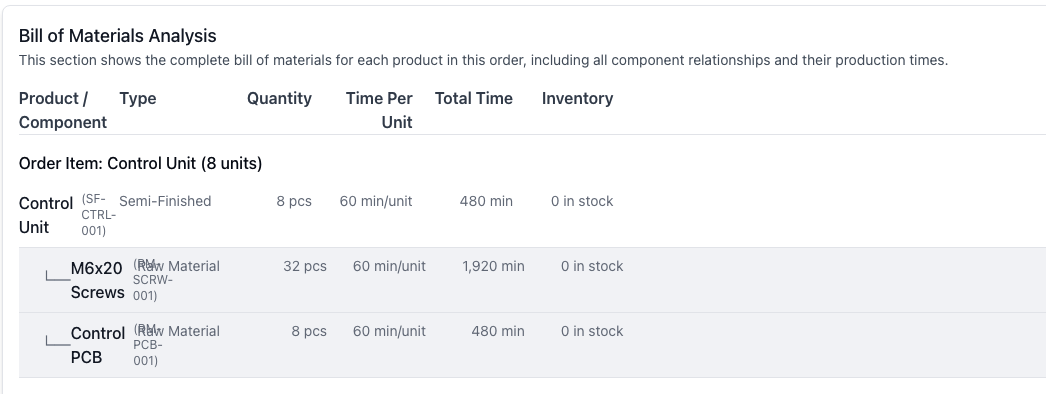The width and height of the screenshot is (1046, 394).
Task: Click the RM-PCB-001 component code
Action: (x=148, y=345)
